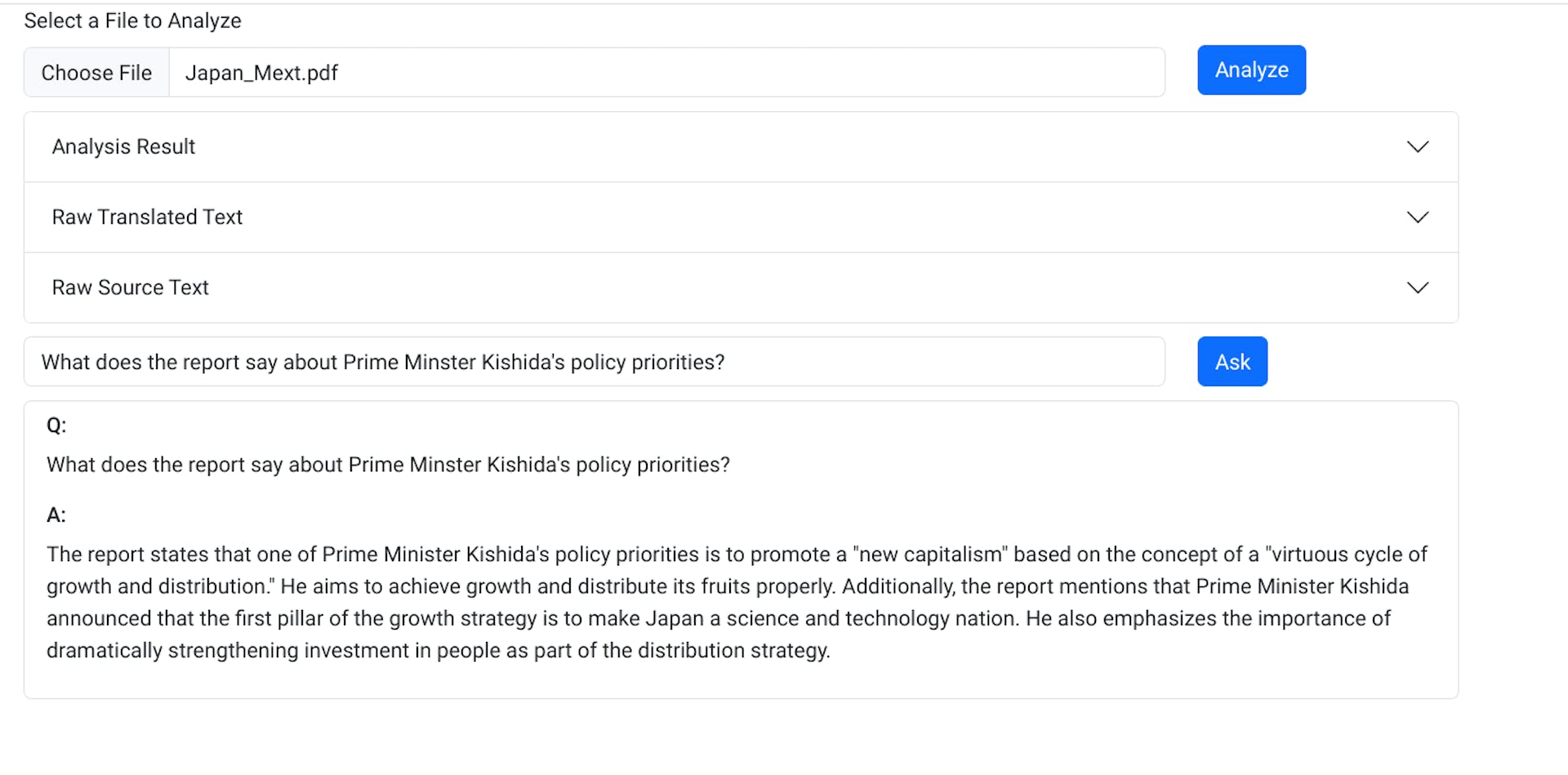Click 'growth and distribution.' in the answer
The image size is (1568, 775).
tap(160, 586)
